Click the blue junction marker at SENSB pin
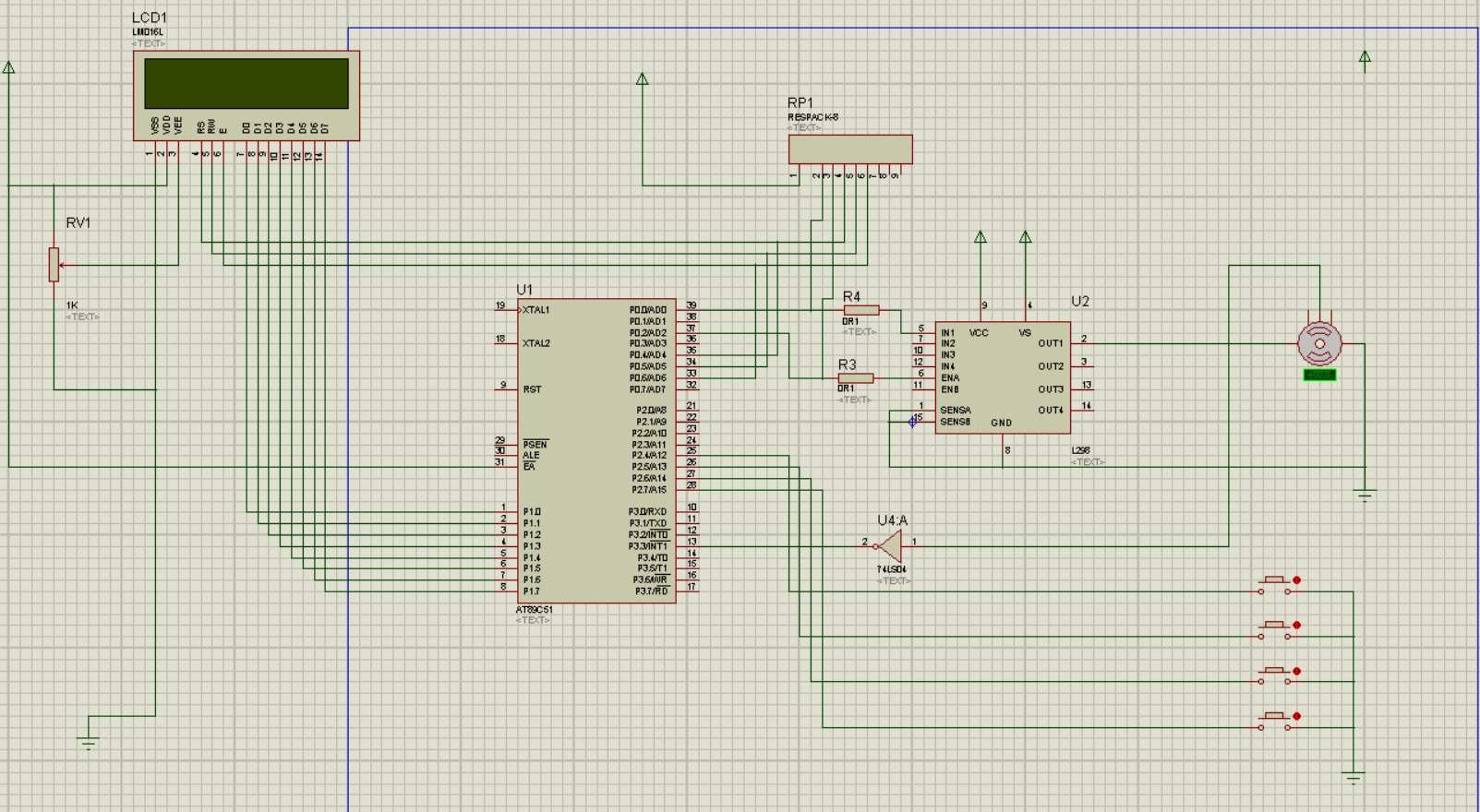Screen dimensions: 1480x812 pos(912,423)
